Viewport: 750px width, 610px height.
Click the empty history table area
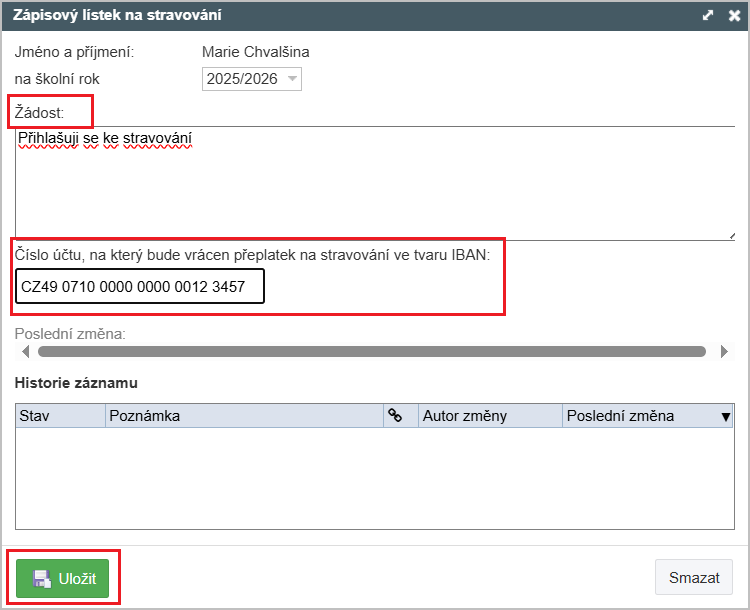coord(374,478)
